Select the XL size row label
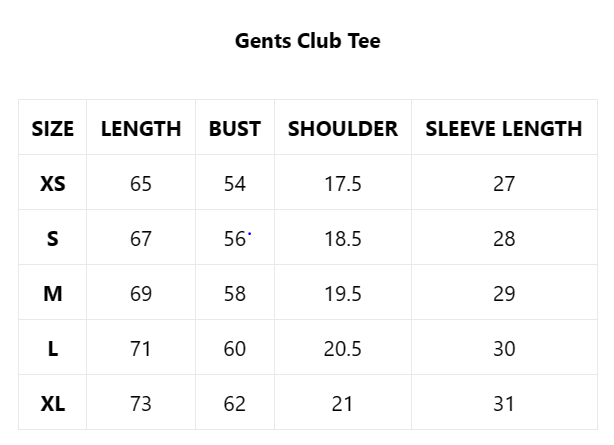 point(53,404)
